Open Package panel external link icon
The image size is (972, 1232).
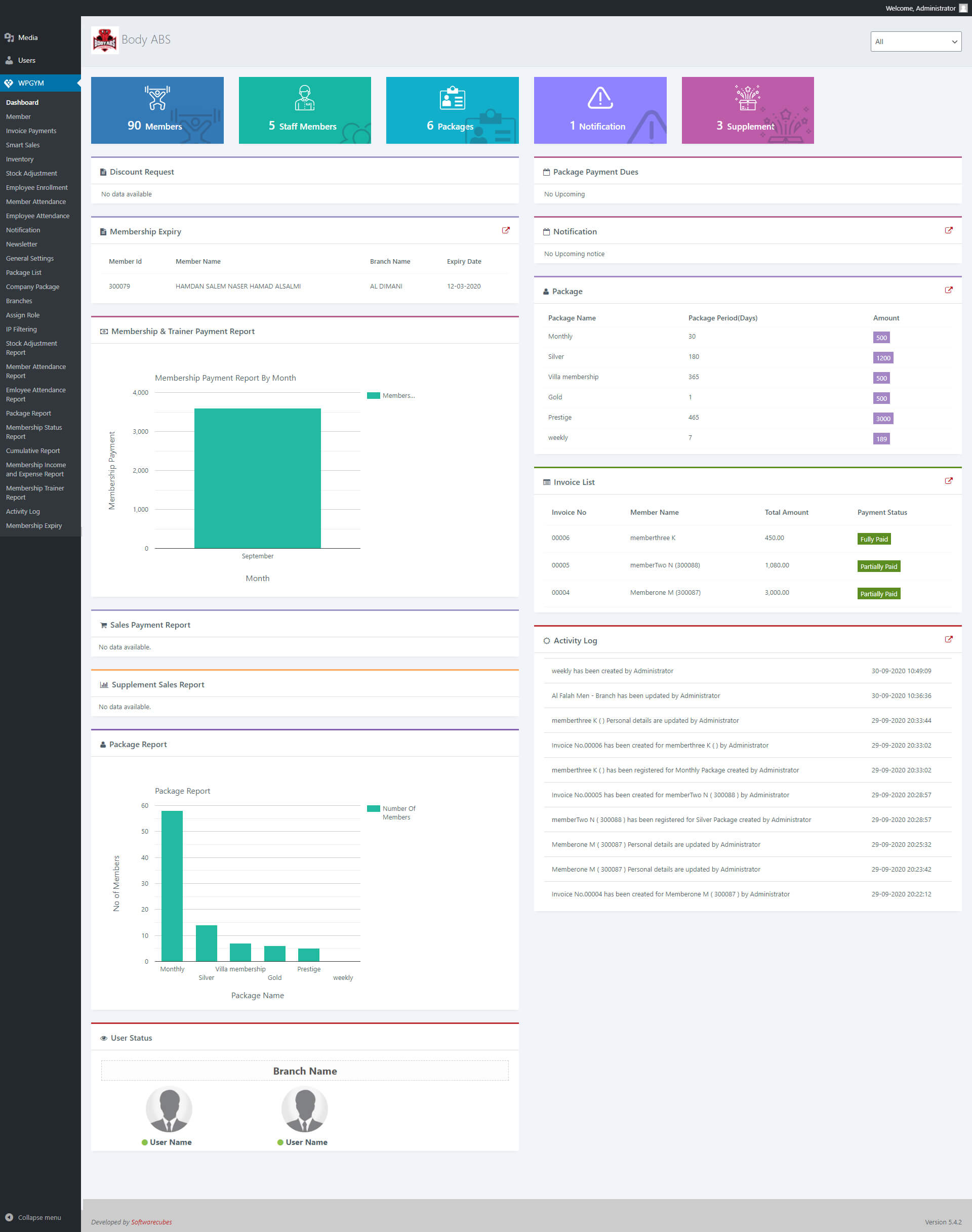pyautogui.click(x=948, y=290)
